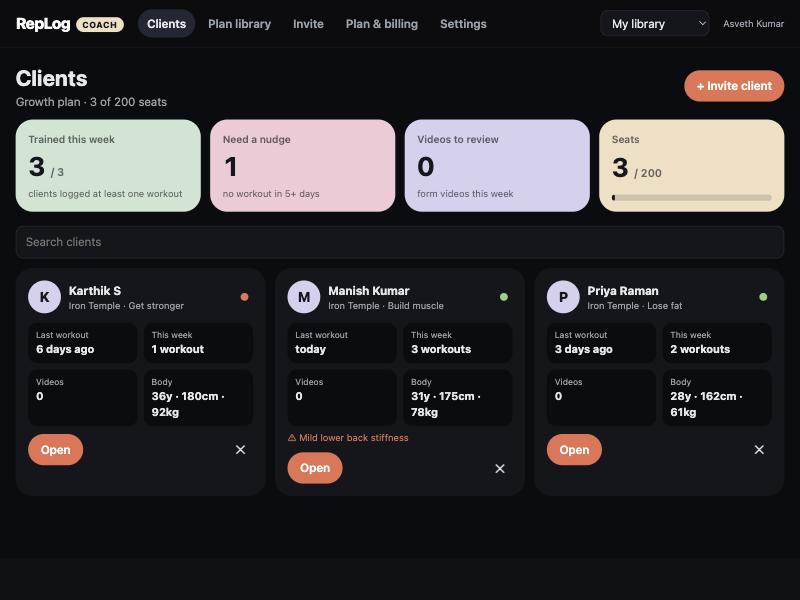
Task: Remove Karthik S with the X icon
Action: pyautogui.click(x=240, y=449)
